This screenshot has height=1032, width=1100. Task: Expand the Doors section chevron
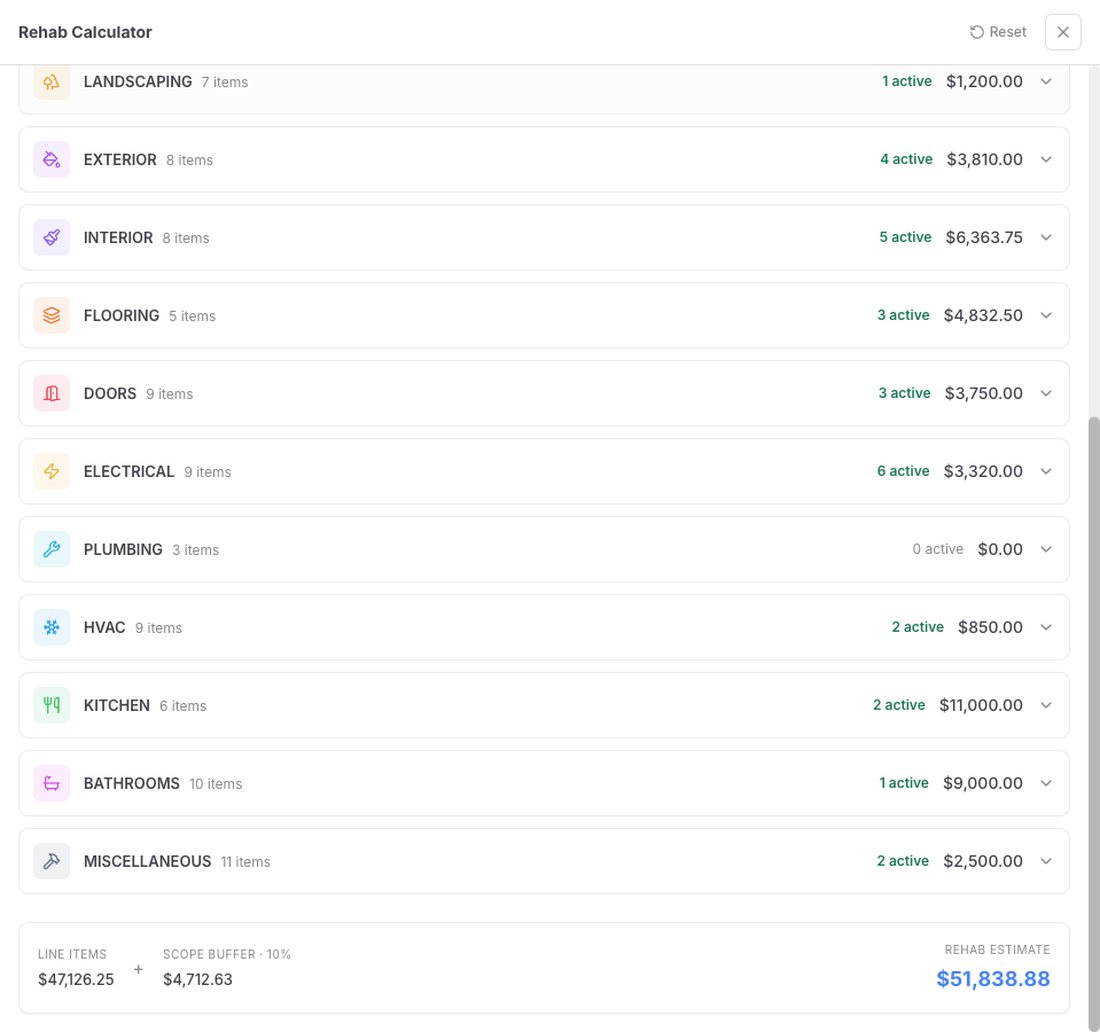pos(1045,393)
